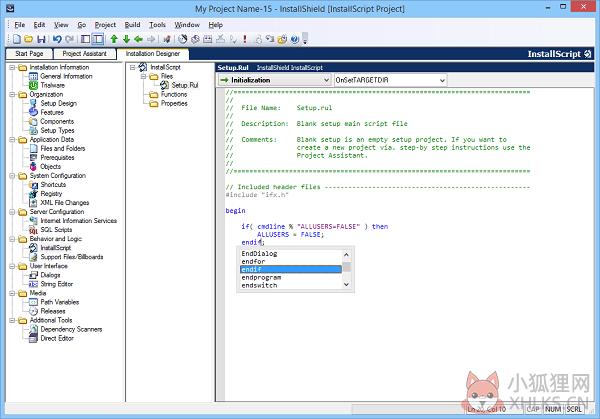Open Setup Types view

[57, 130]
